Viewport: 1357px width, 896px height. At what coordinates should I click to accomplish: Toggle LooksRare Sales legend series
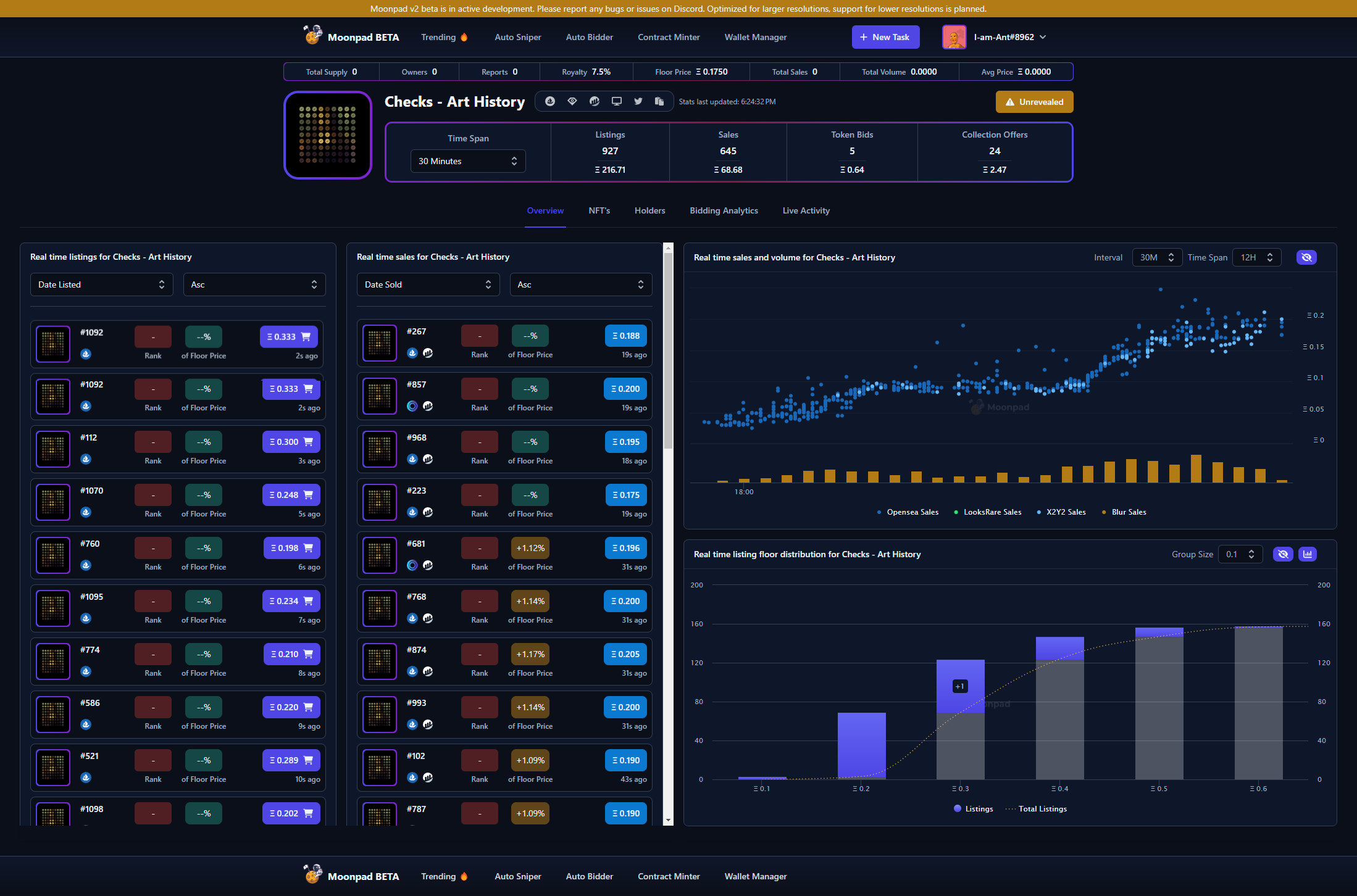[987, 512]
